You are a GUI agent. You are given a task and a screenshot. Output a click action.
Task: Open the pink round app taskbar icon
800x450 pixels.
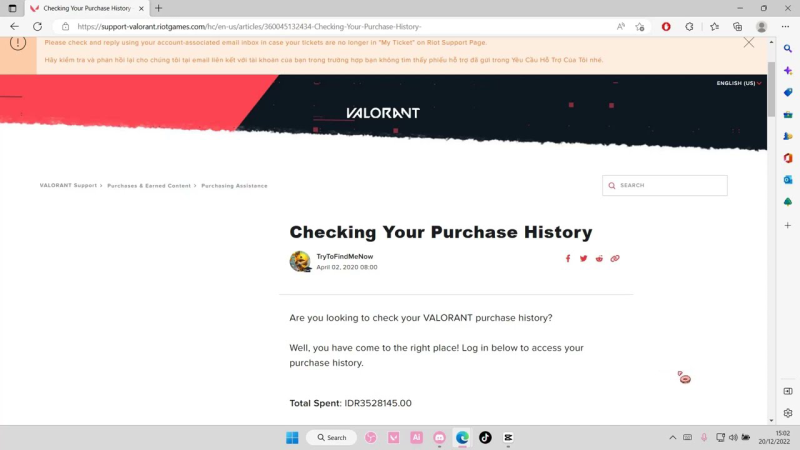[370, 437]
